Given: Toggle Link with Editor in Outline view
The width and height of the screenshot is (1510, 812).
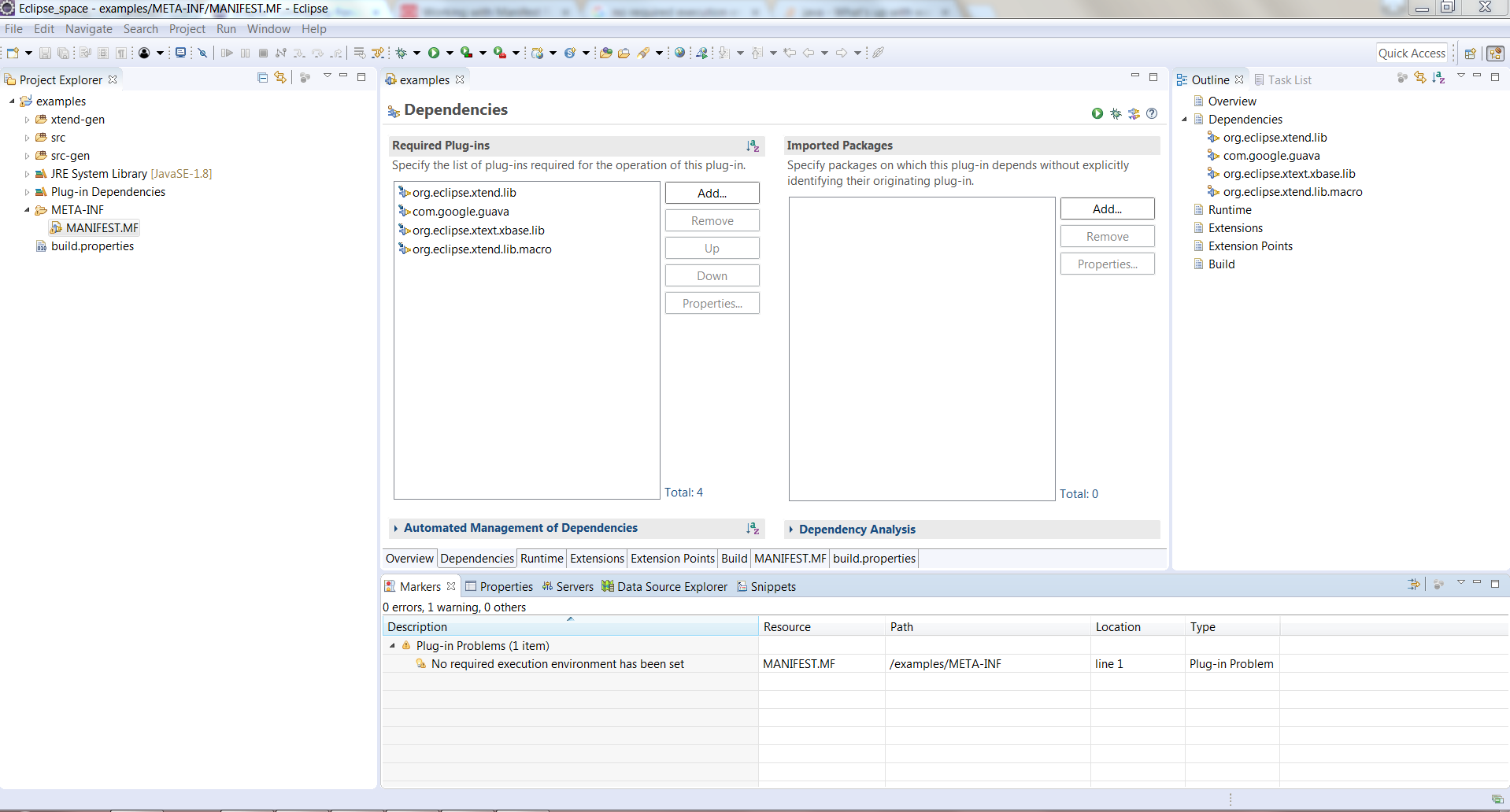Looking at the screenshot, I should (1420, 77).
